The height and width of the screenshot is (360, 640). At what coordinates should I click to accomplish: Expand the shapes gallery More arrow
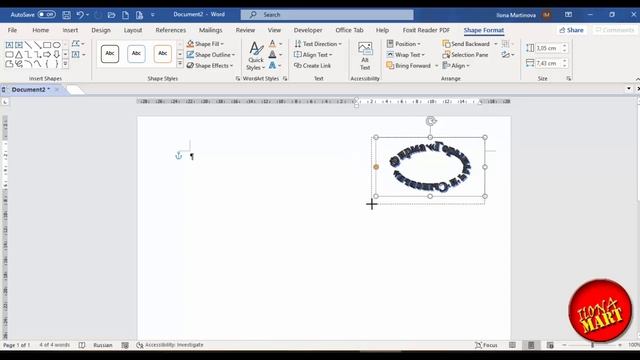pos(65,64)
